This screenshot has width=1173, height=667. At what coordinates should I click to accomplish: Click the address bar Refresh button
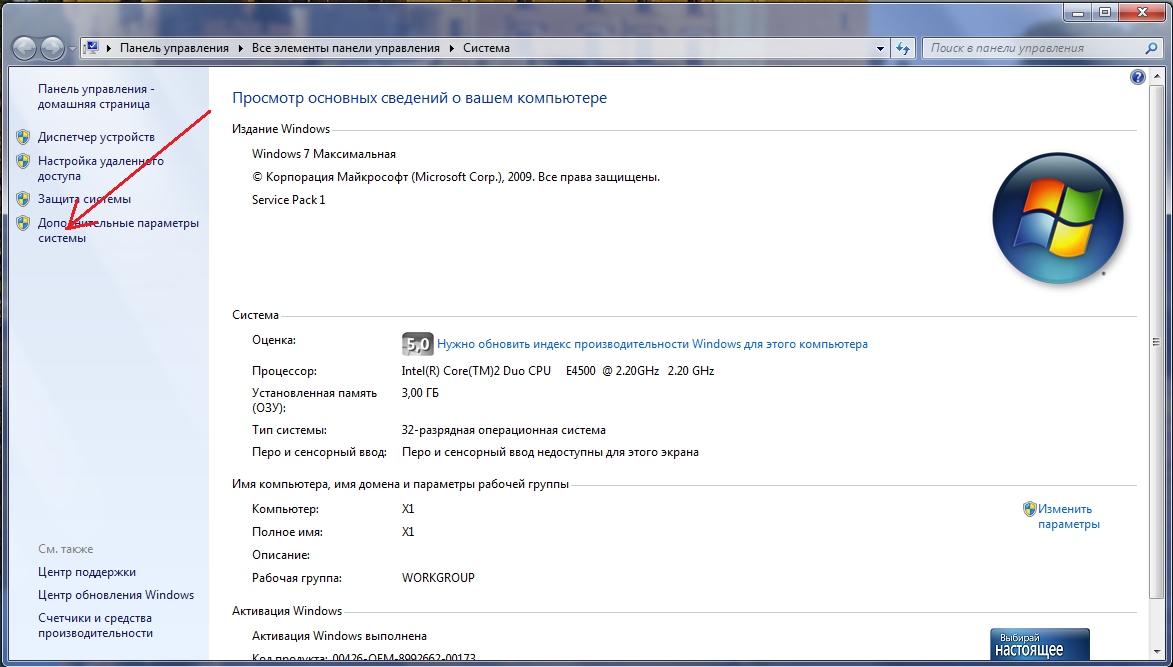(903, 48)
